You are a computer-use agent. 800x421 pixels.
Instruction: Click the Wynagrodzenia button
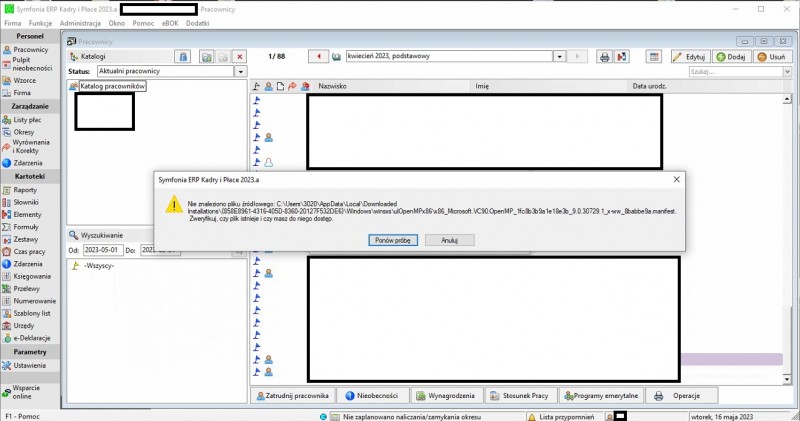point(446,395)
